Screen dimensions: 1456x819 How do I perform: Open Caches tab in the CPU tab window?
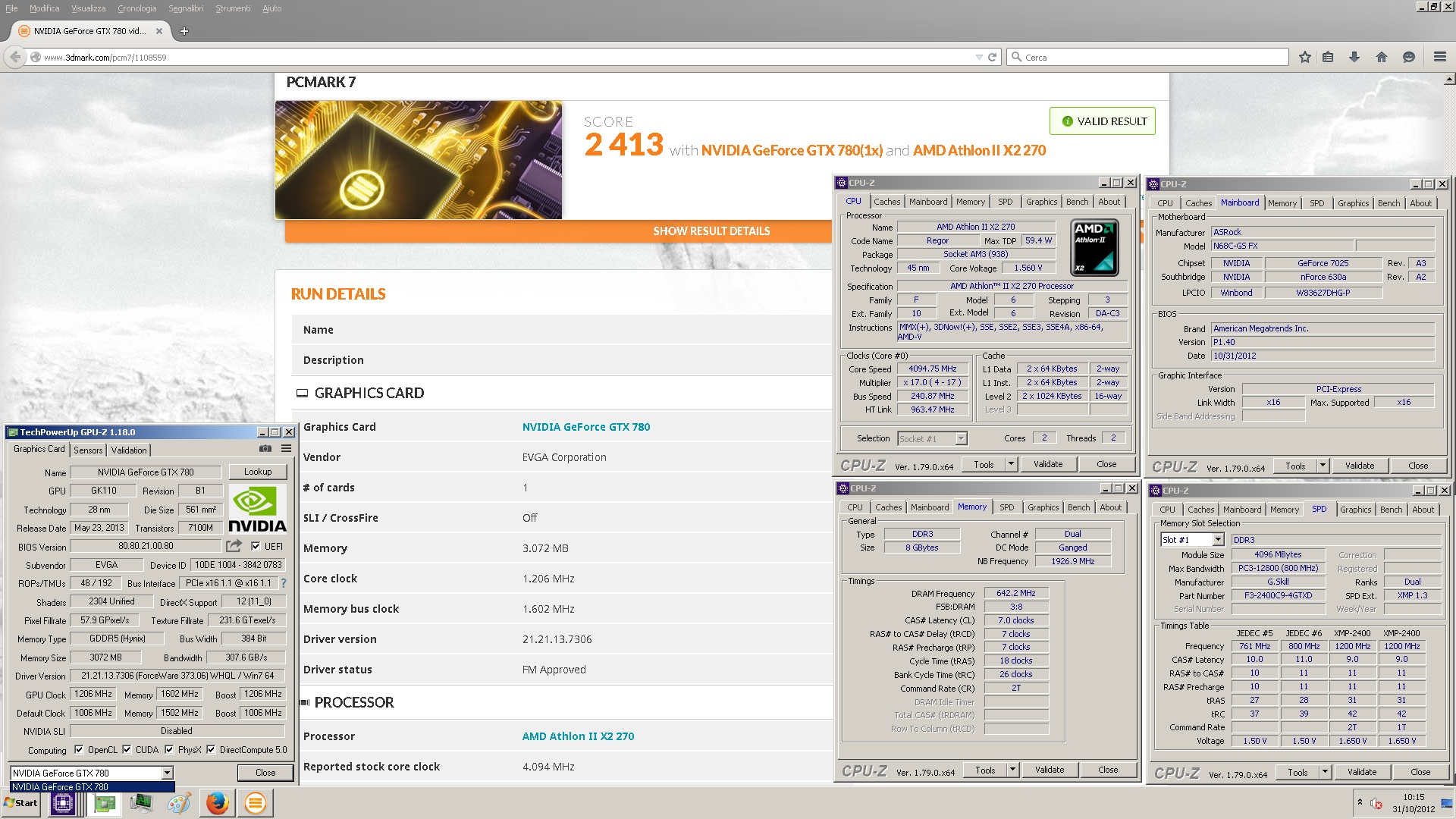click(886, 202)
